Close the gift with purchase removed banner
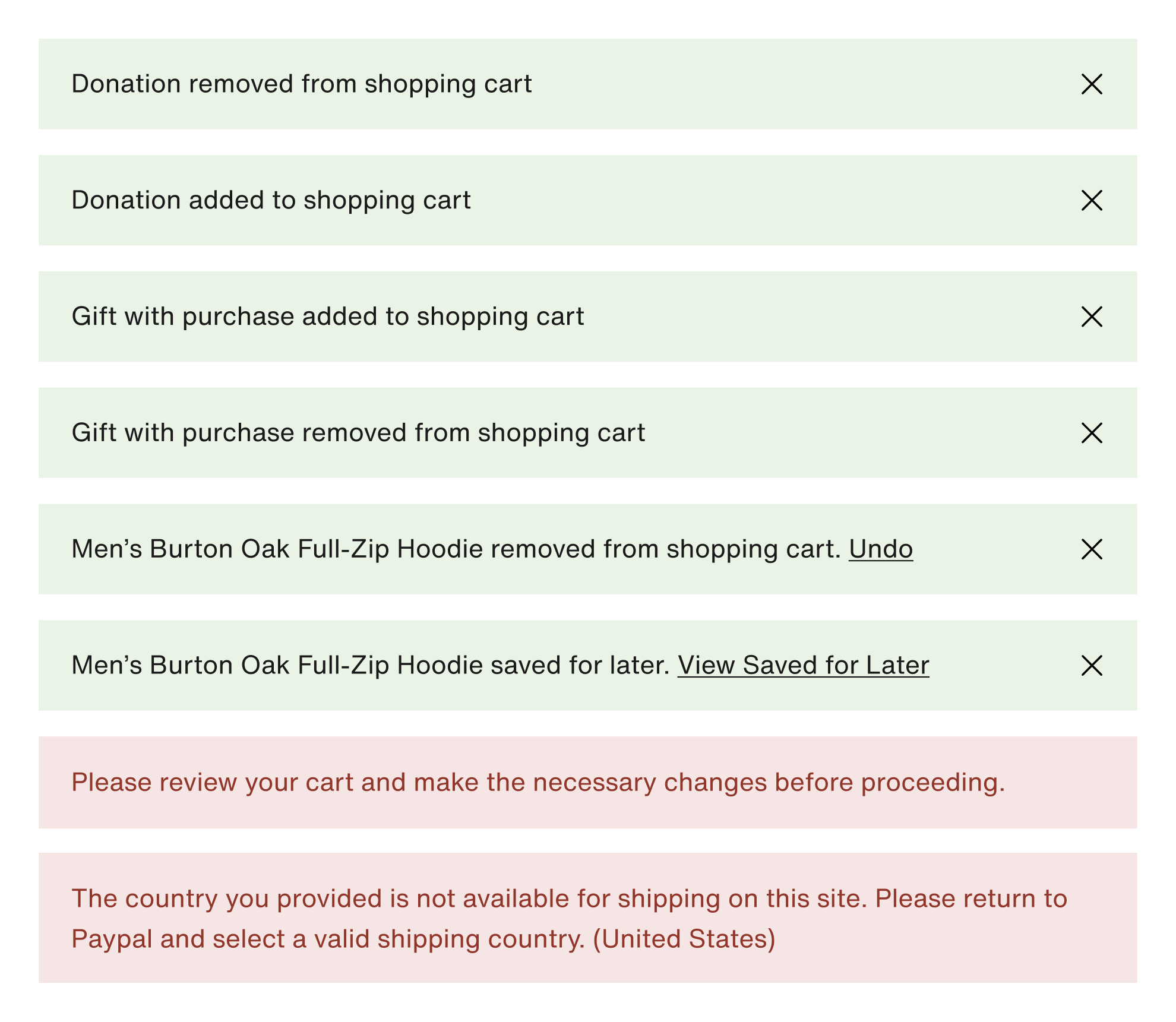This screenshot has width=1176, height=1022. (x=1092, y=434)
